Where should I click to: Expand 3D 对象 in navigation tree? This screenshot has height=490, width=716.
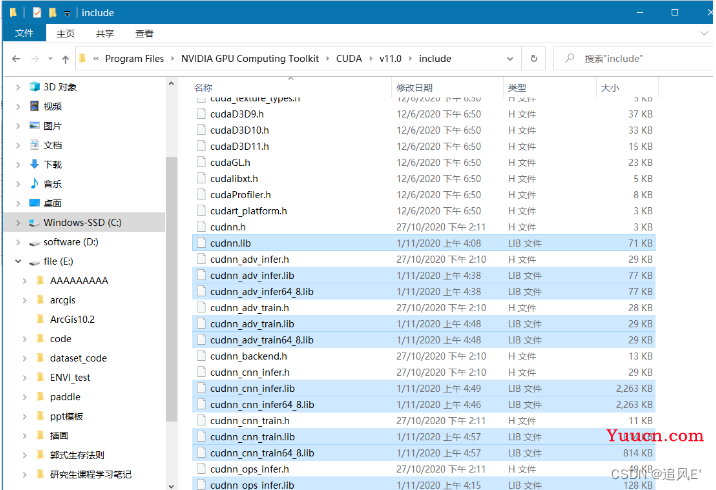coord(18,87)
